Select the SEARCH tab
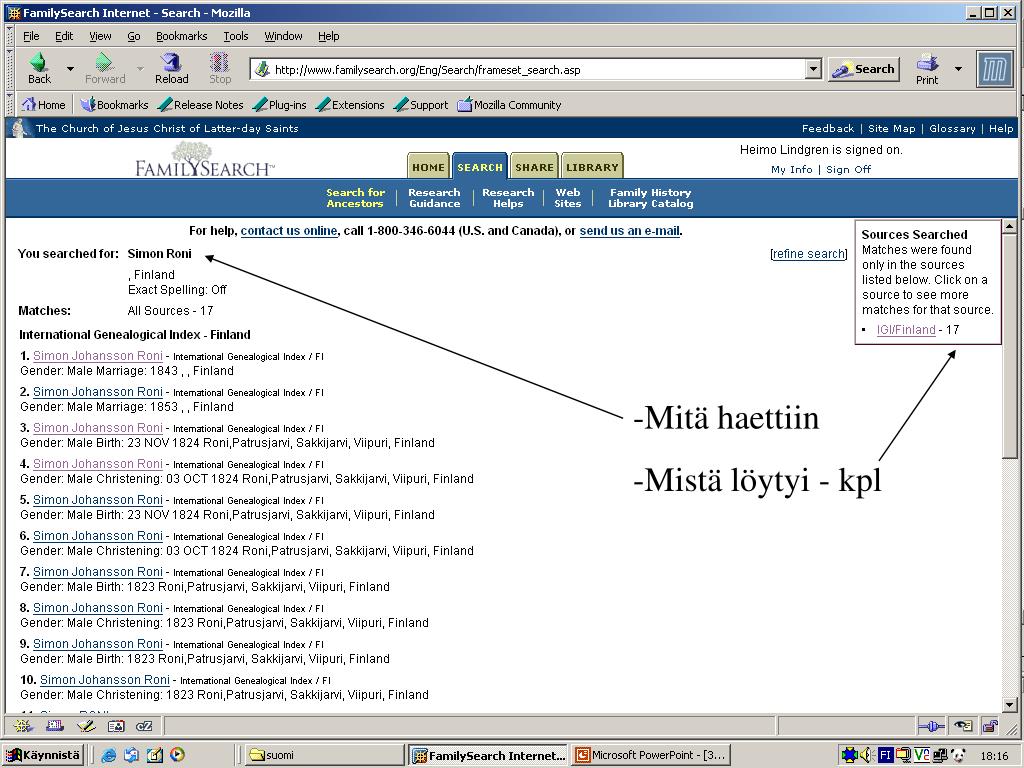Image resolution: width=1024 pixels, height=768 pixels. pyautogui.click(x=480, y=167)
